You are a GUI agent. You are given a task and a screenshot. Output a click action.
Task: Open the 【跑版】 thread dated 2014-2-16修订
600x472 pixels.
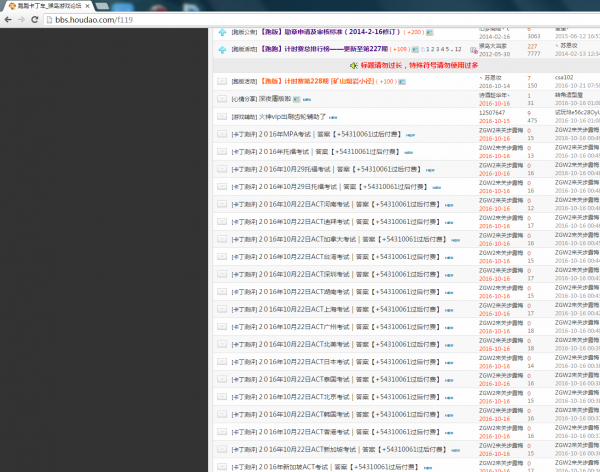(331, 32)
